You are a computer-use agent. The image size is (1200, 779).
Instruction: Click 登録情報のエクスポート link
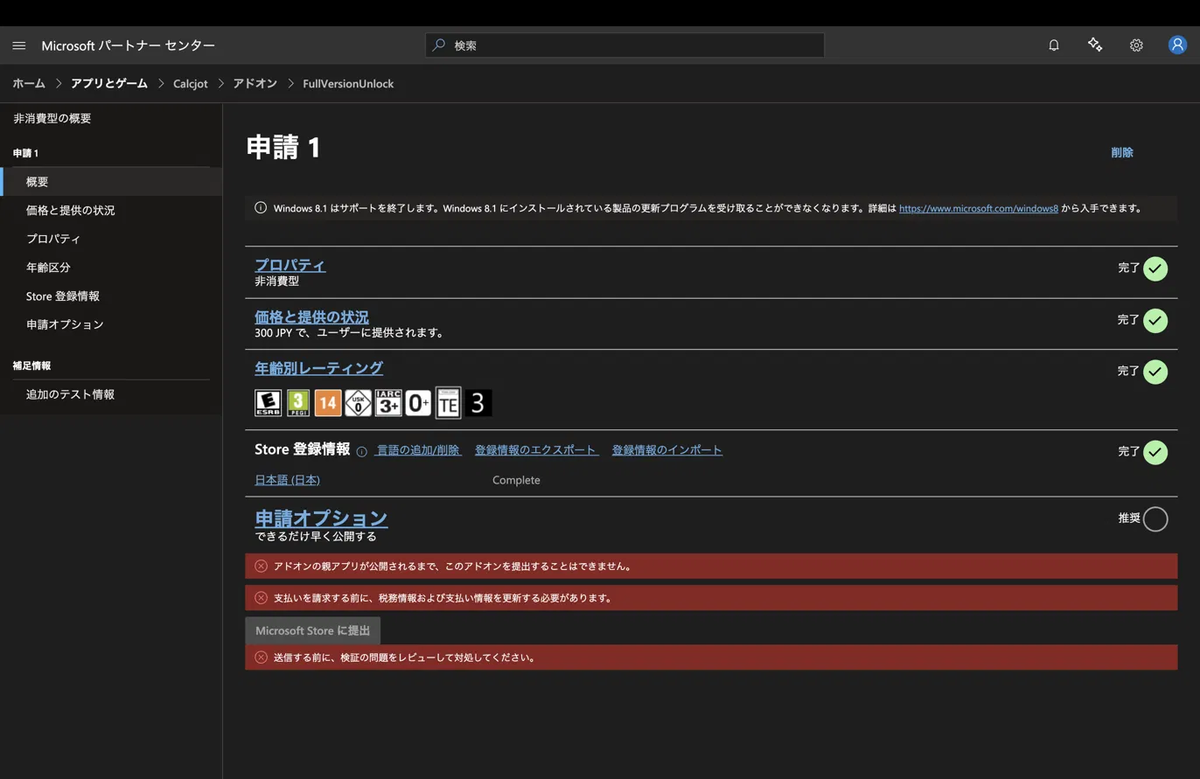537,450
